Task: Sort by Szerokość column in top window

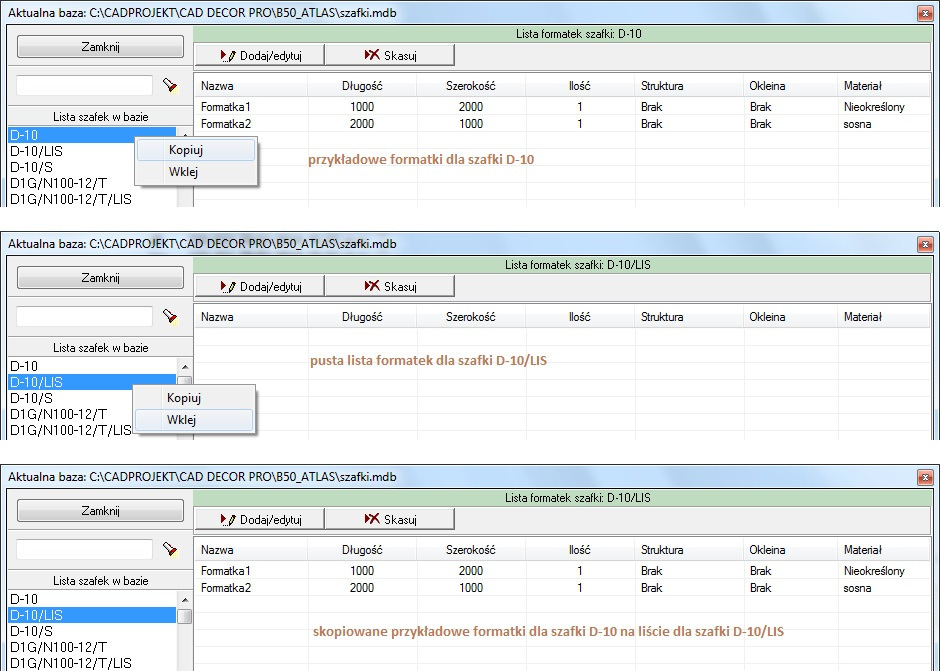Action: 471,86
